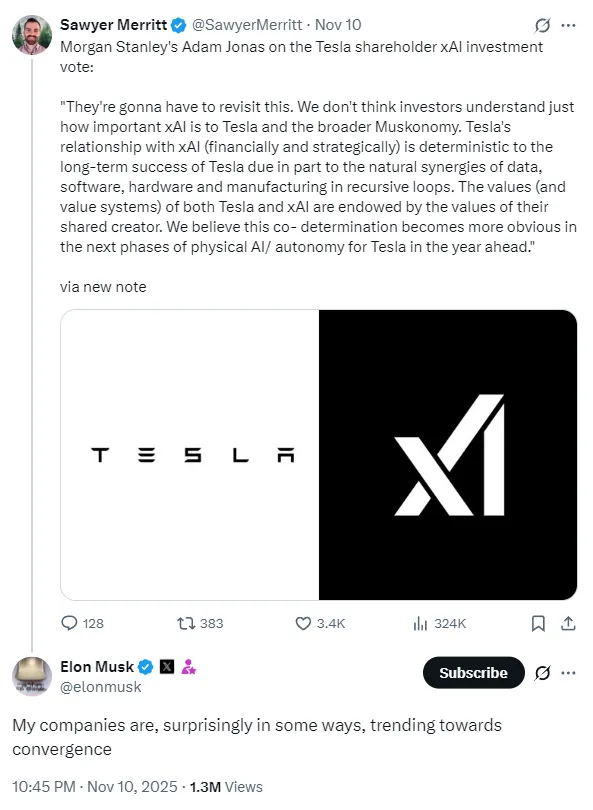Bookmark the post using the bookmark icon

[538, 623]
